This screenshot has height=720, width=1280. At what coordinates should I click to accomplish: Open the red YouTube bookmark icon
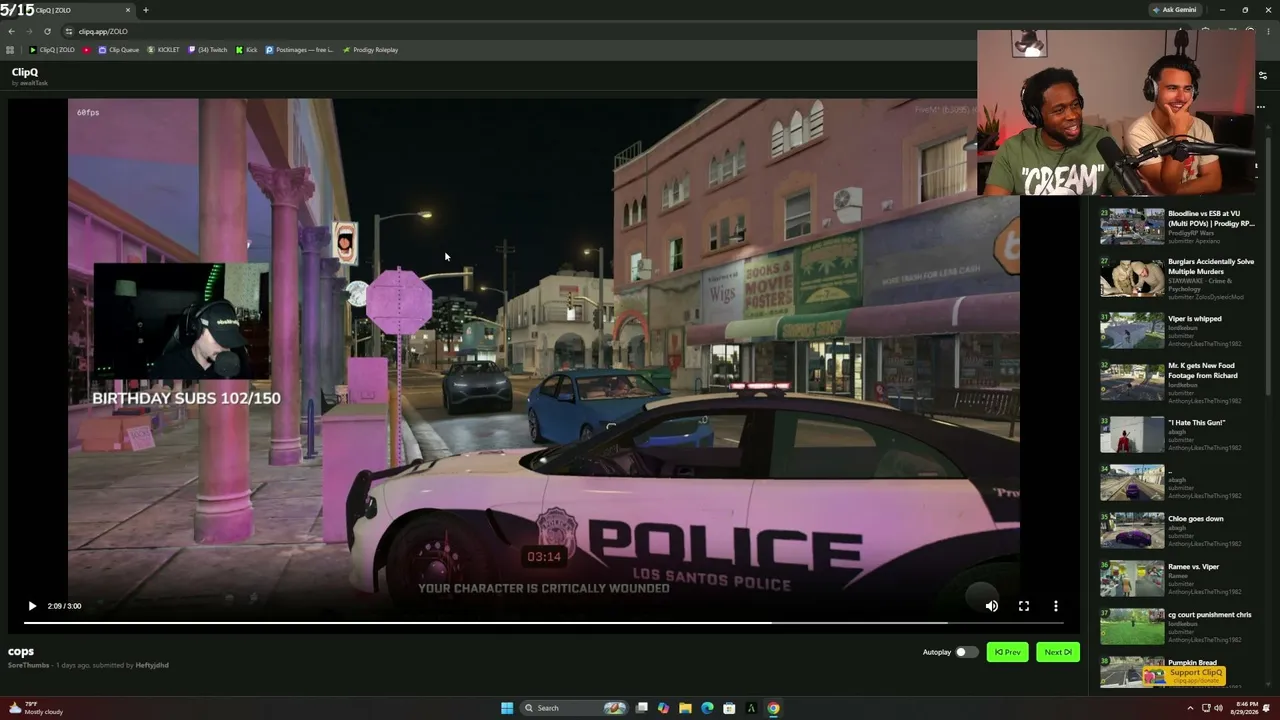pos(86,50)
